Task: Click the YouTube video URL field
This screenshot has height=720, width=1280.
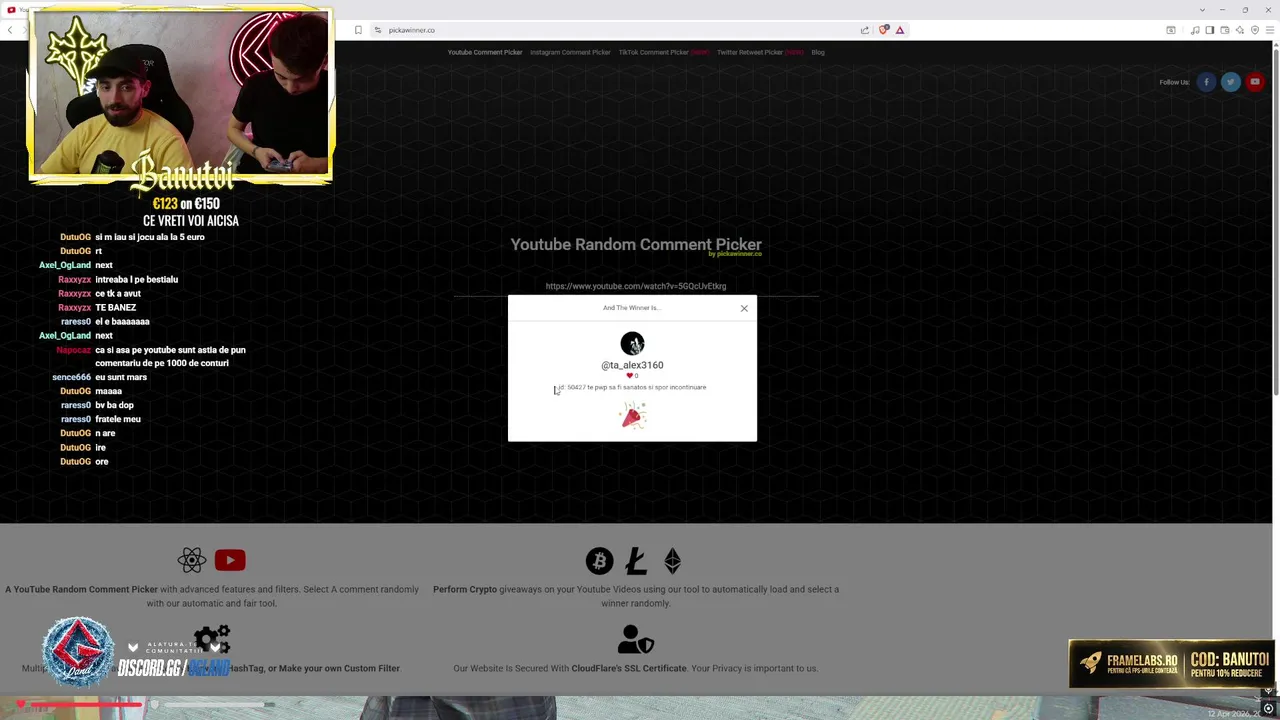Action: [x=636, y=286]
